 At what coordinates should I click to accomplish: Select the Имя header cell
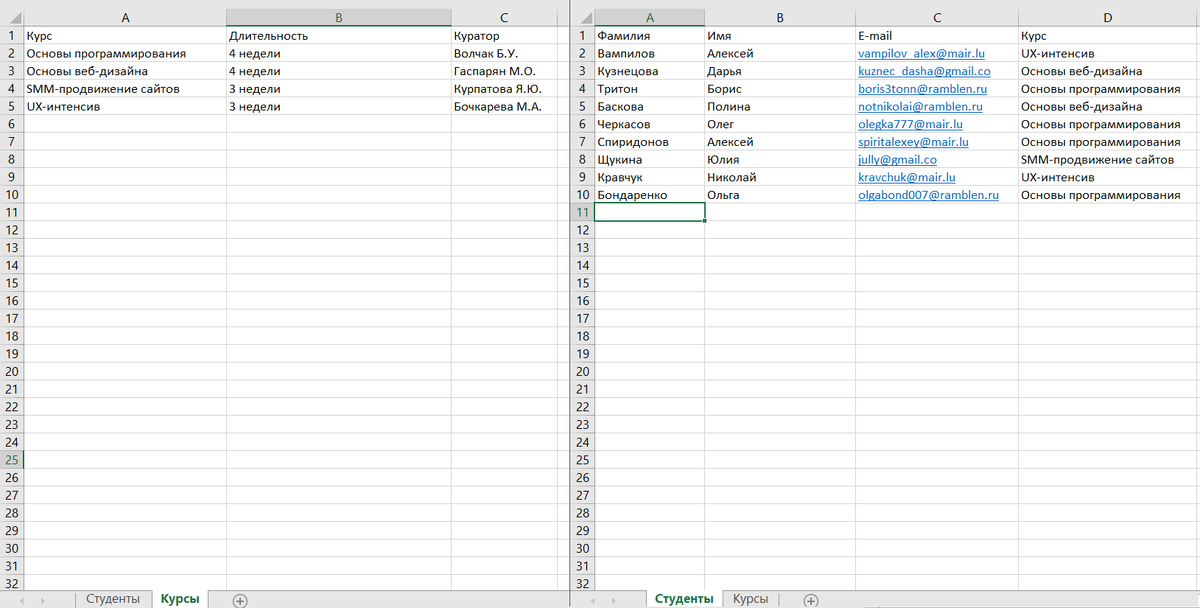point(780,36)
